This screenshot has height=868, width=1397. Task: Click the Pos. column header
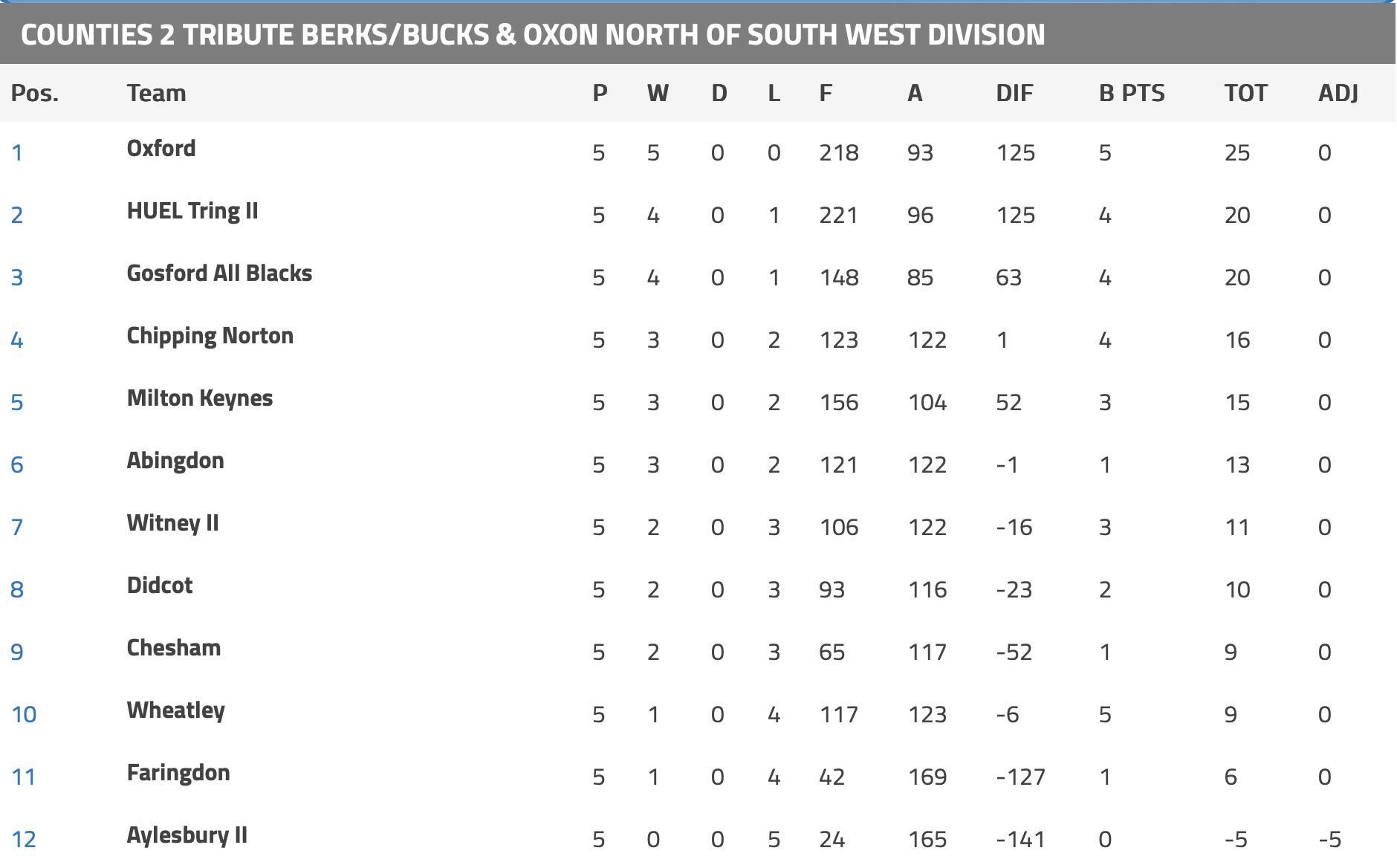(34, 93)
